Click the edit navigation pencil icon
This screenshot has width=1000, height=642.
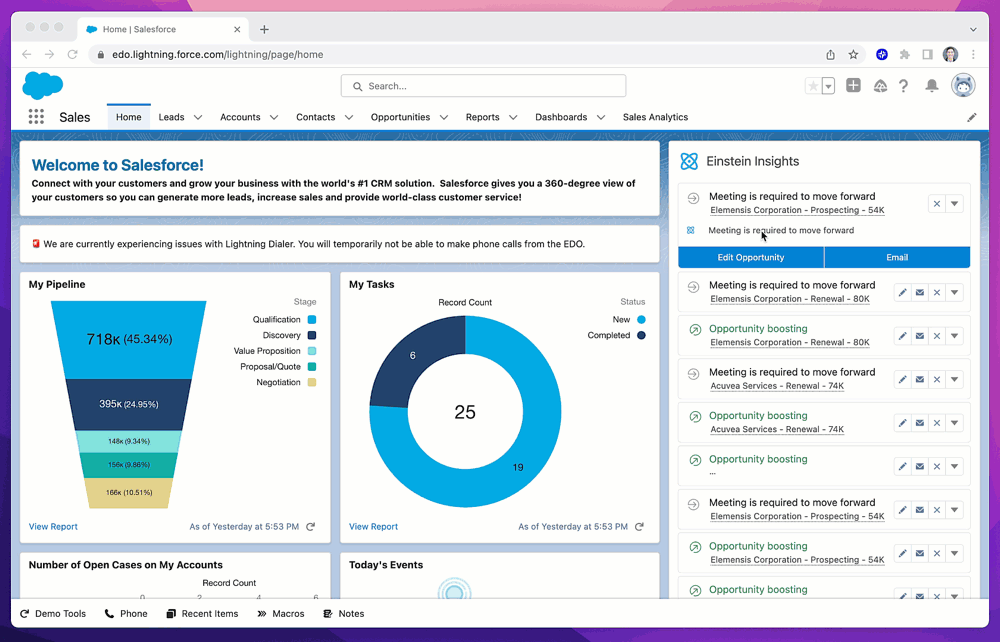click(971, 117)
